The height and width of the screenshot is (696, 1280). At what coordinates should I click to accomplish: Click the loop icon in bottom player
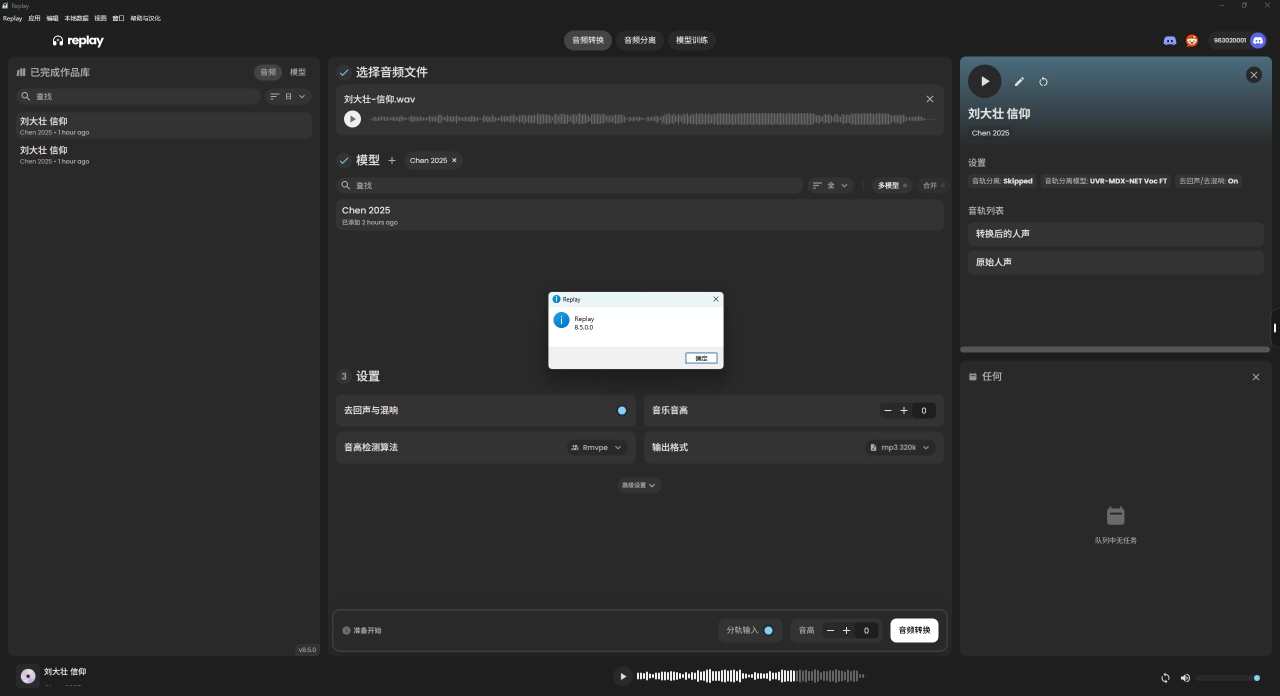pos(1165,678)
